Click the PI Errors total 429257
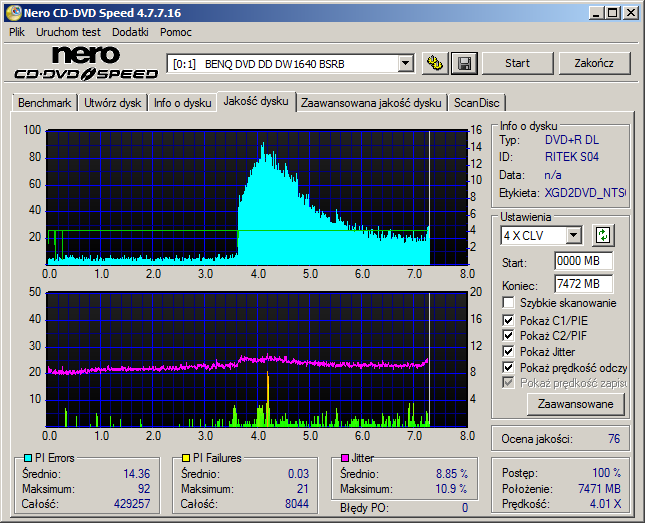The width and height of the screenshot is (645, 523). [x=132, y=504]
